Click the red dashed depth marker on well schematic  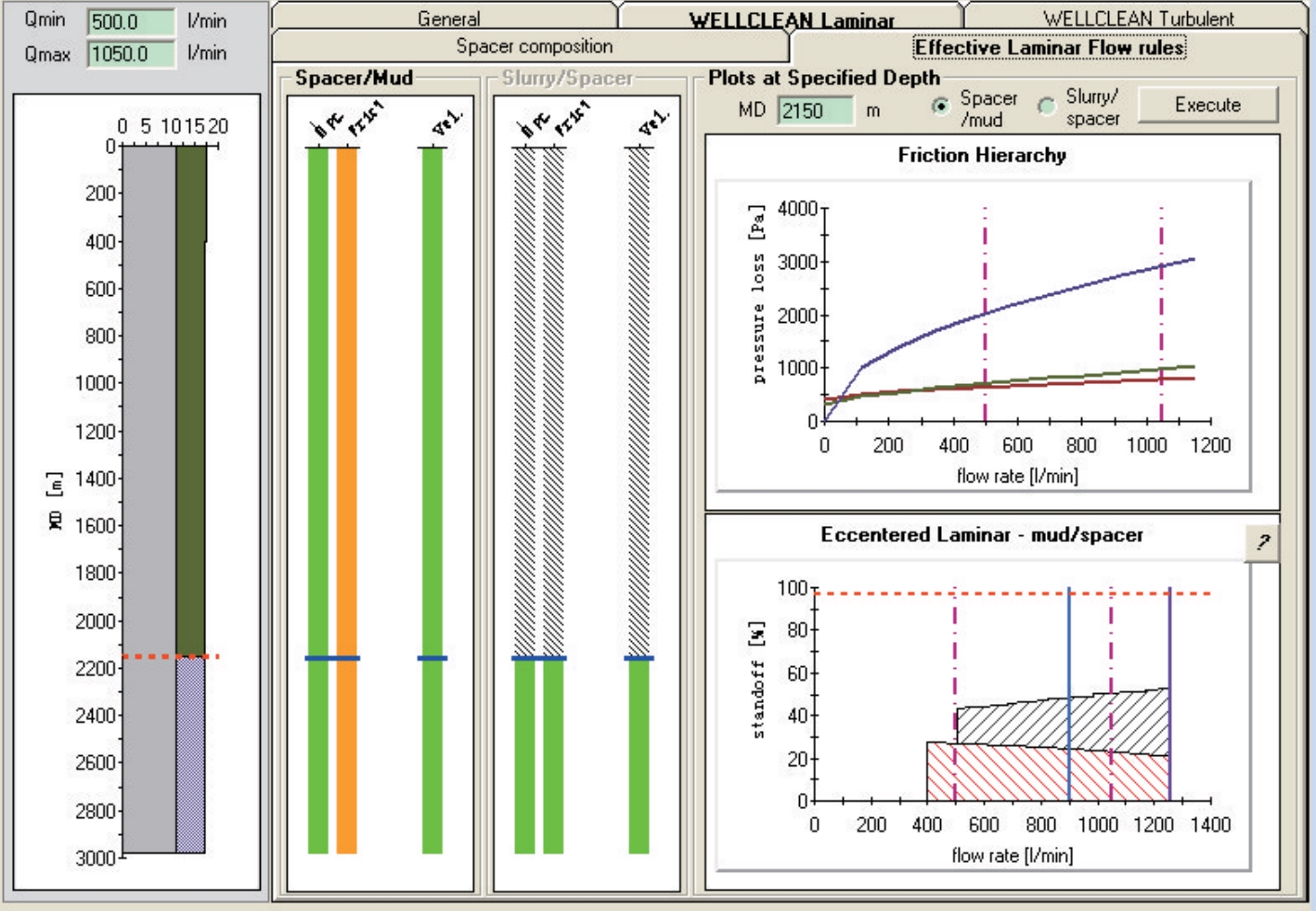click(171, 657)
